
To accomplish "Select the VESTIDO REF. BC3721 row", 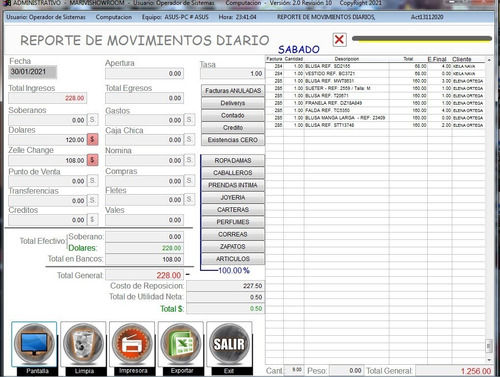I will click(x=375, y=74).
